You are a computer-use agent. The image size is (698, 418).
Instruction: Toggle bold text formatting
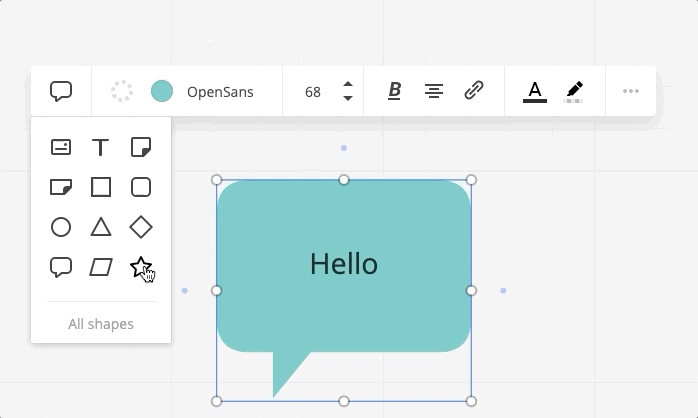point(394,91)
